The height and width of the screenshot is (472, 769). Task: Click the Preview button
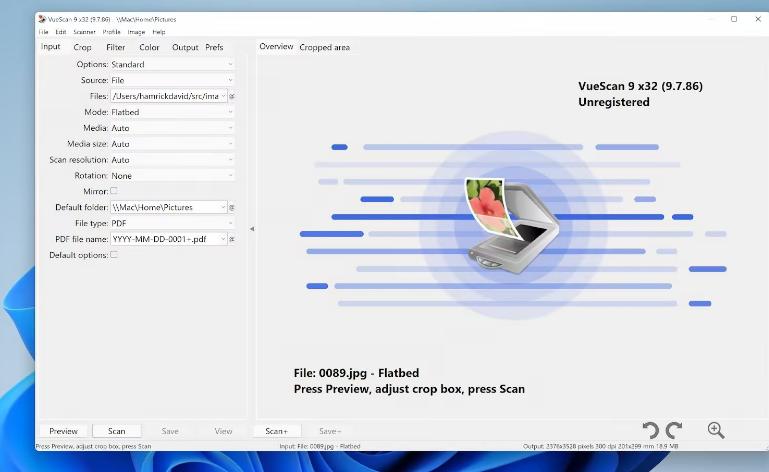pos(63,431)
